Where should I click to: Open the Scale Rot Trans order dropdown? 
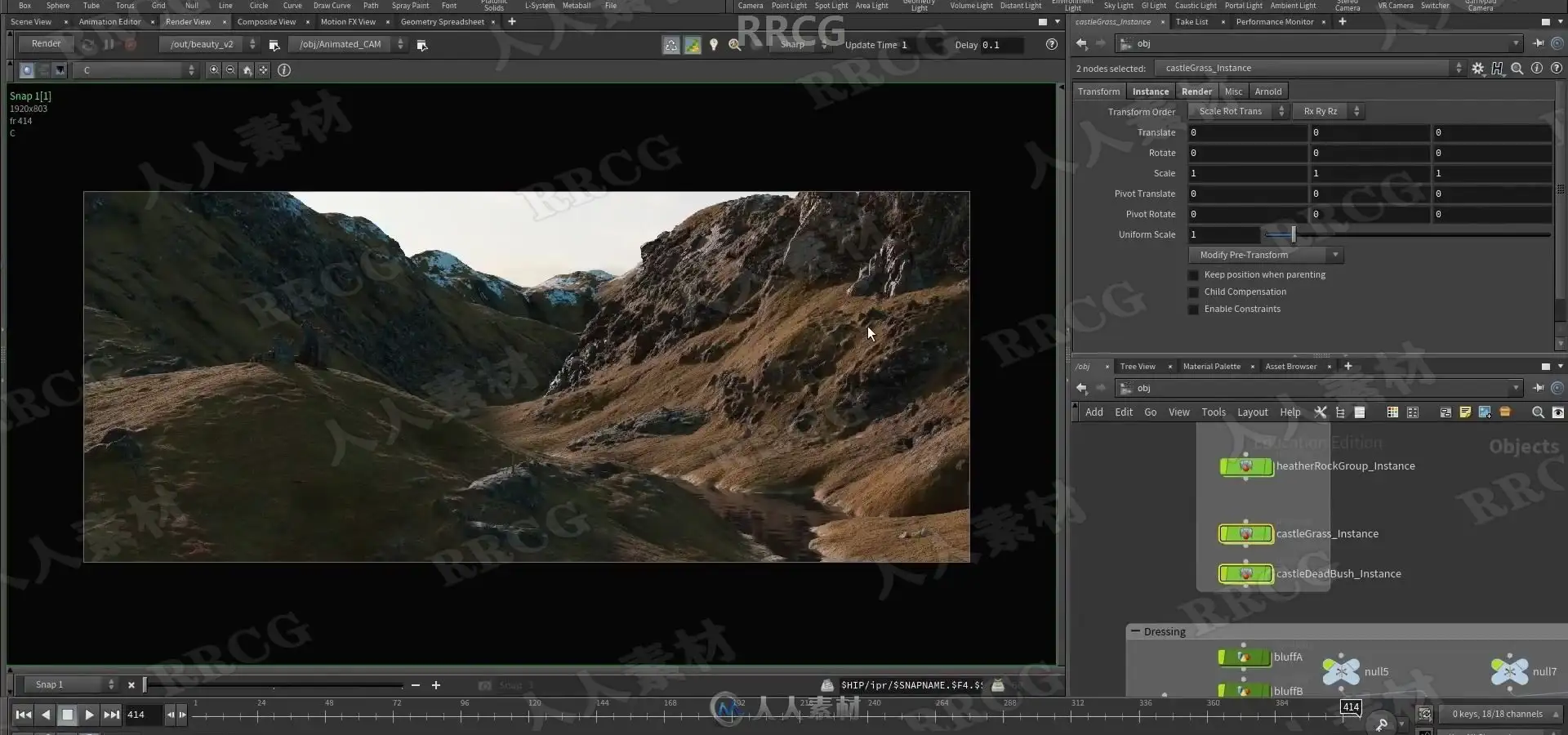coord(1238,112)
